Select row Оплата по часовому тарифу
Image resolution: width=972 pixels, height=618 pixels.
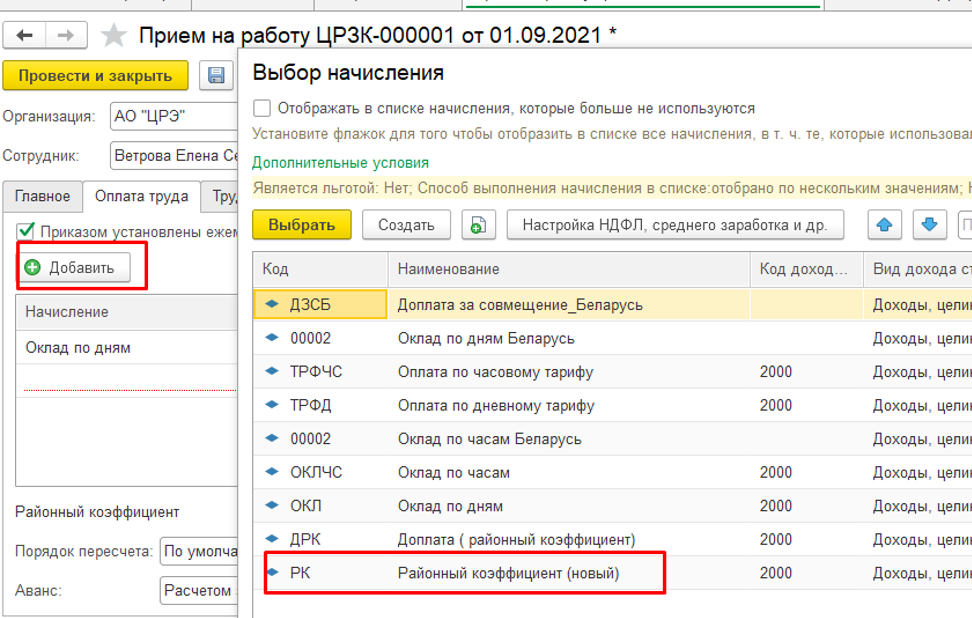click(612, 372)
